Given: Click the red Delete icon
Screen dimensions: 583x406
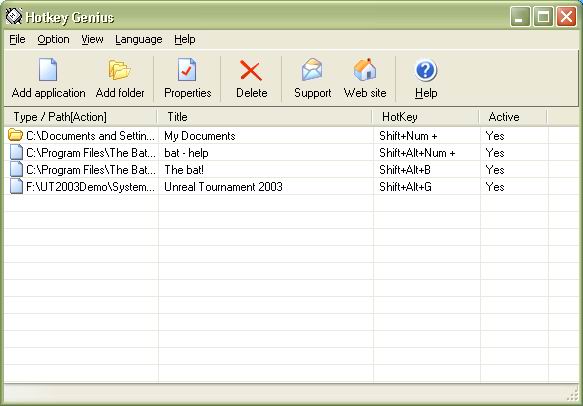Looking at the screenshot, I should (x=251, y=70).
